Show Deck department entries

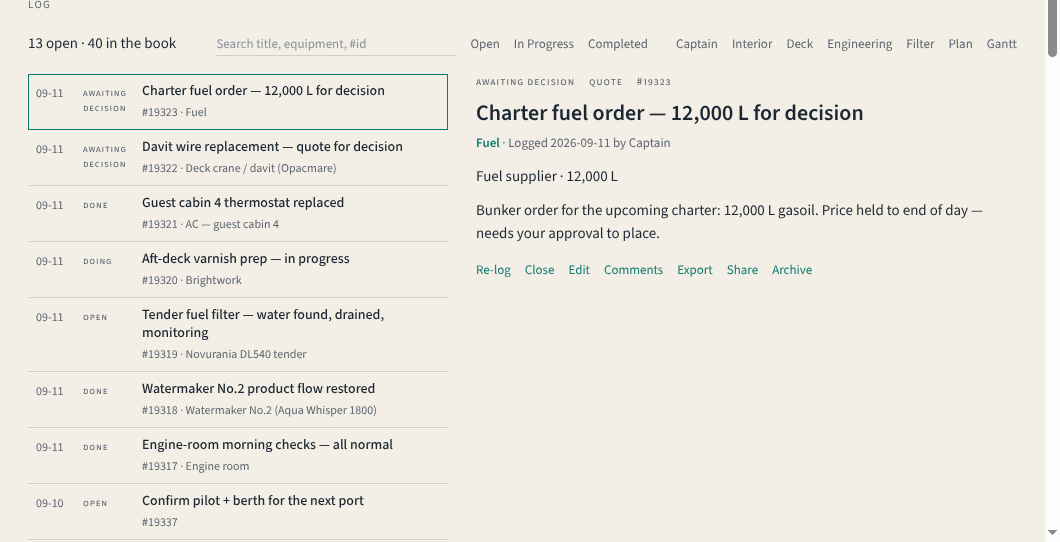[x=799, y=44]
